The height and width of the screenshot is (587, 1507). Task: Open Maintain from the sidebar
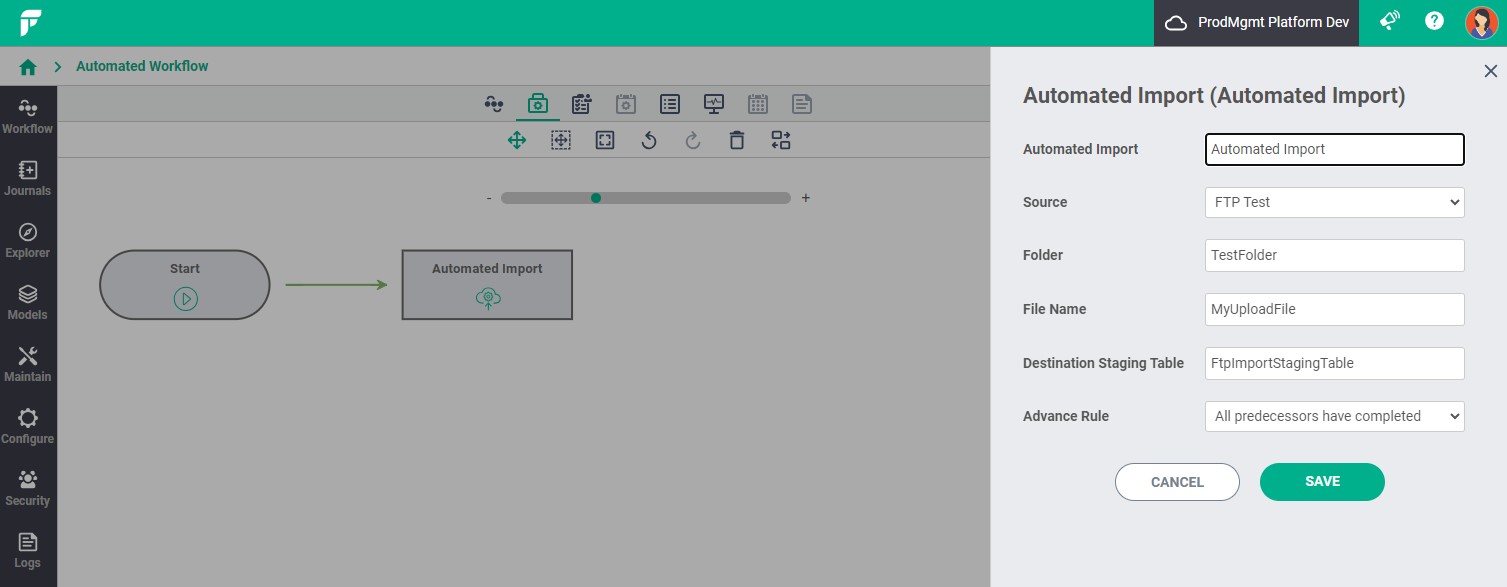coord(28,364)
